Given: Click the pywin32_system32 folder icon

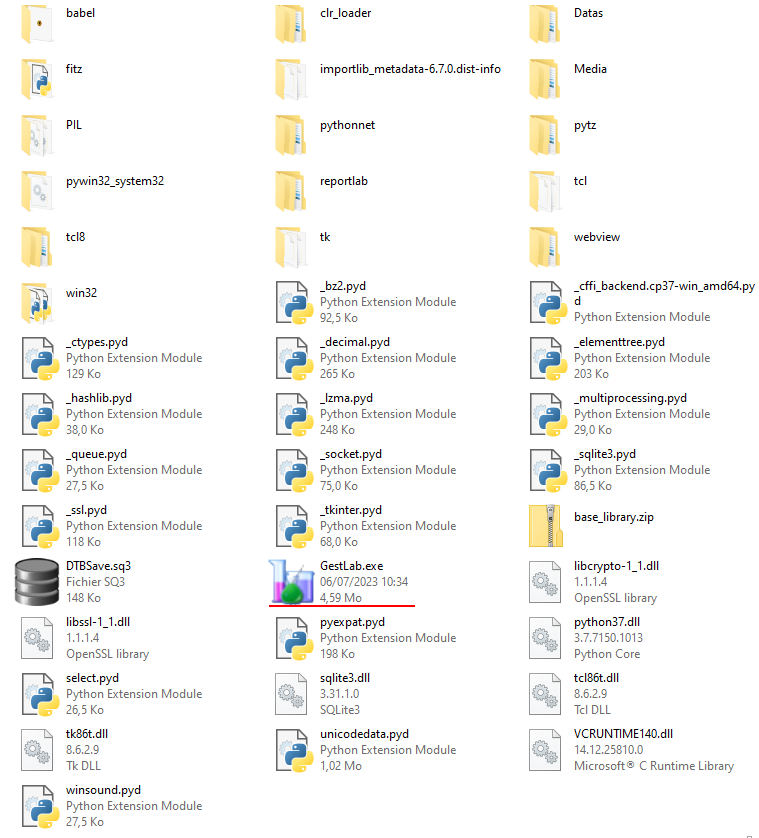Looking at the screenshot, I should 38,190.
